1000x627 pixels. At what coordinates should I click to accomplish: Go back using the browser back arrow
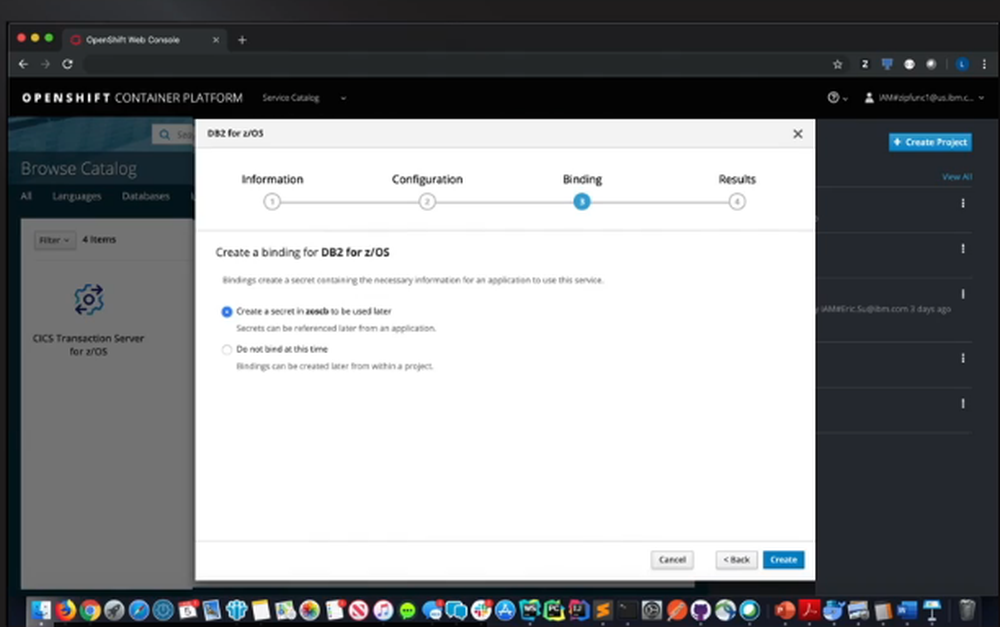coord(24,64)
